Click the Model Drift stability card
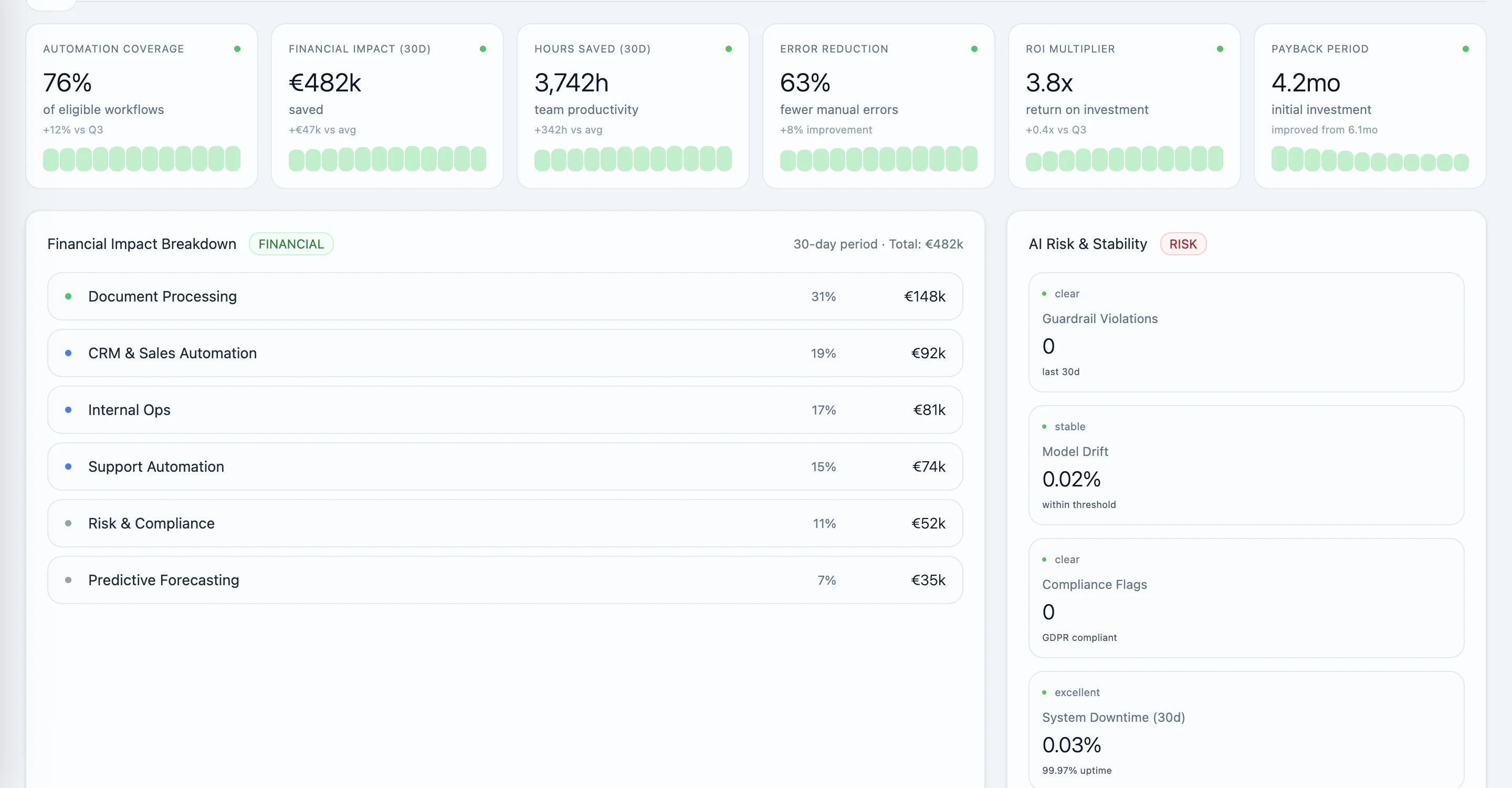This screenshot has width=1512, height=788. (1245, 465)
